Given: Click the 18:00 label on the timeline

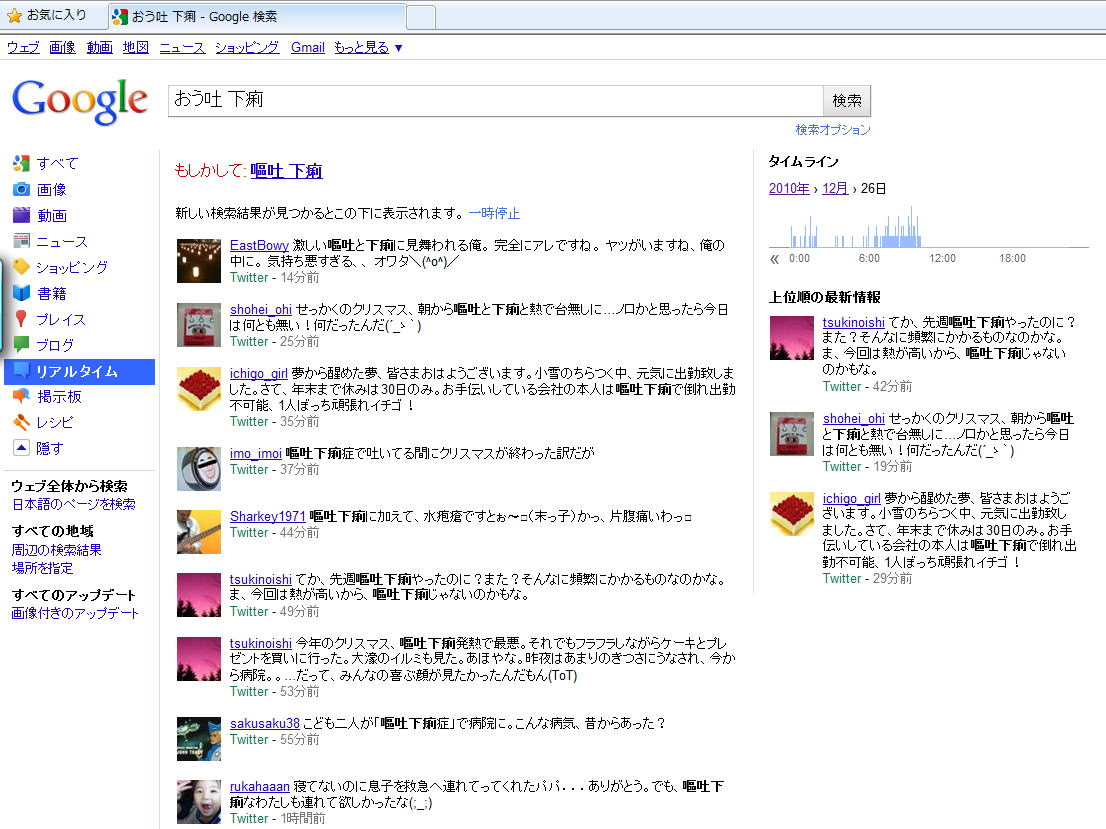Looking at the screenshot, I should pos(1012,258).
